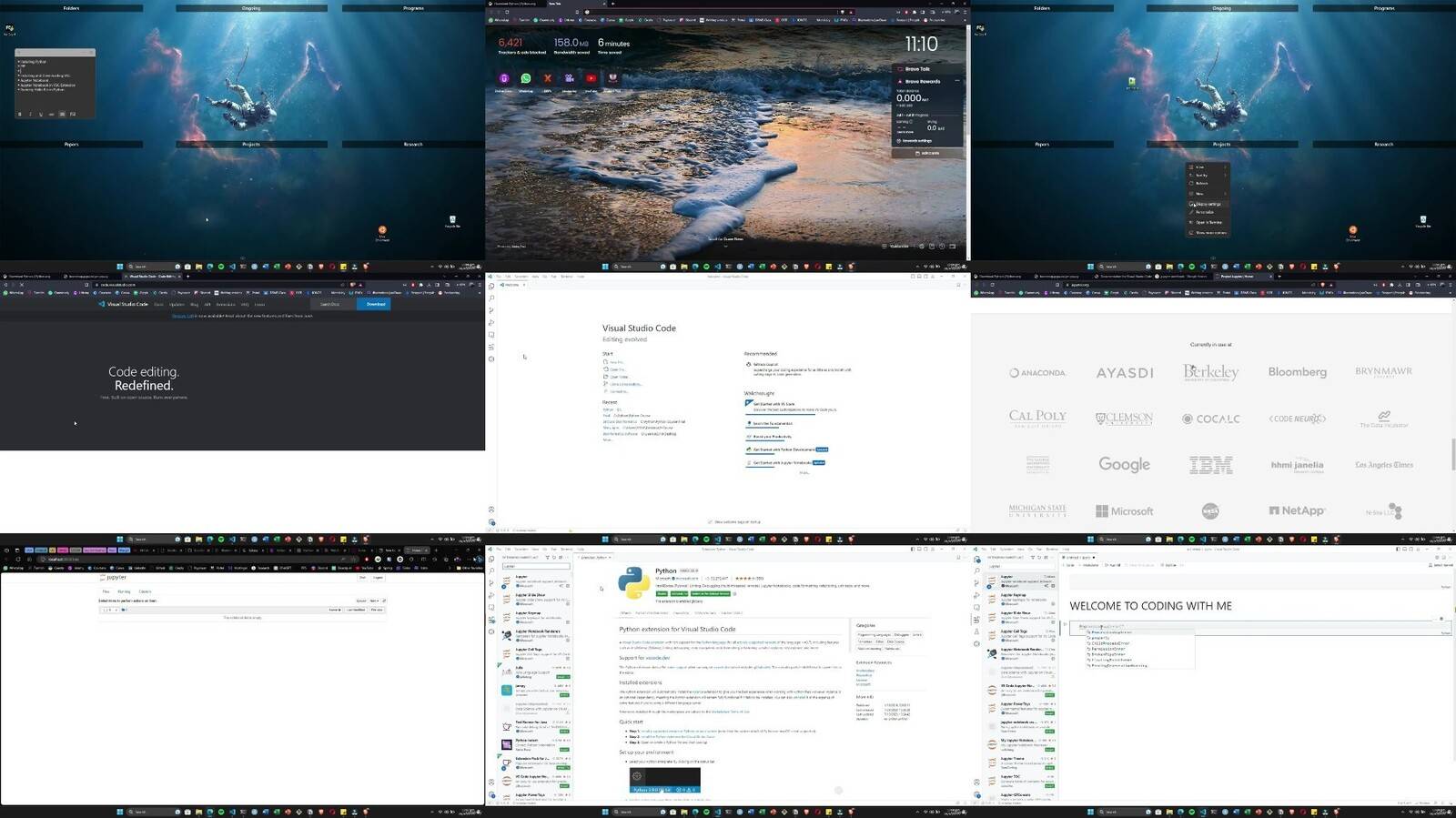Click the NetApp logo on the Jupyter website
The height and width of the screenshot is (818, 1456).
point(1297,511)
